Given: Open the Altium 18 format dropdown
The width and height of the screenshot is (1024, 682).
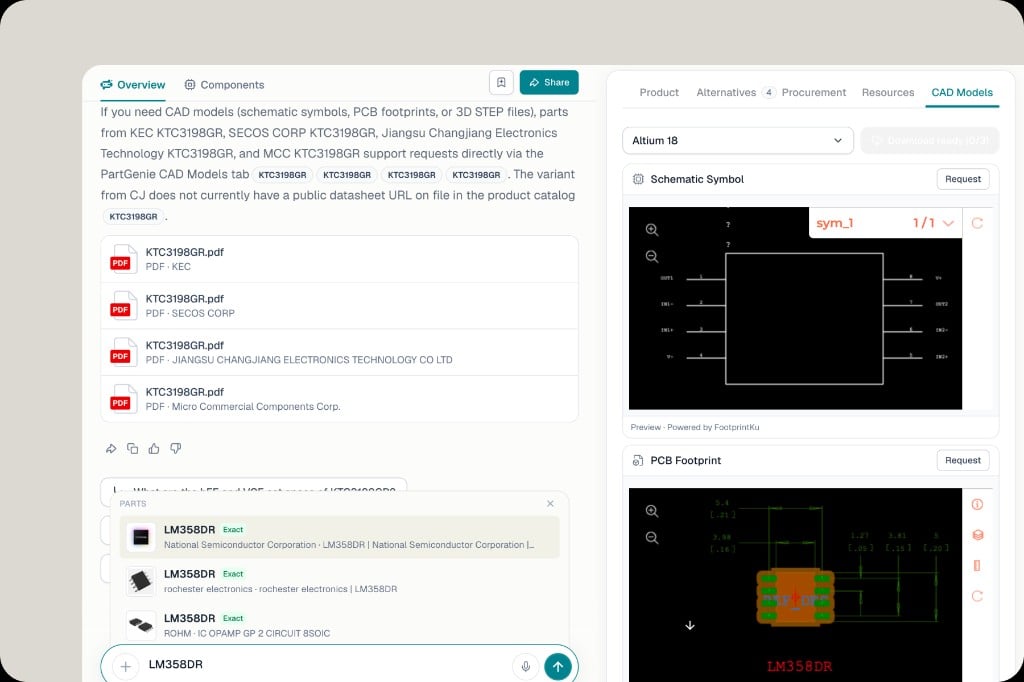Looking at the screenshot, I should pyautogui.click(x=738, y=140).
